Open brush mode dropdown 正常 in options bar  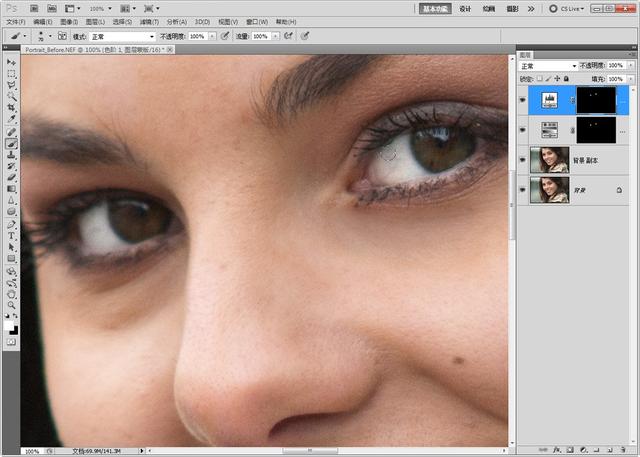coord(122,36)
